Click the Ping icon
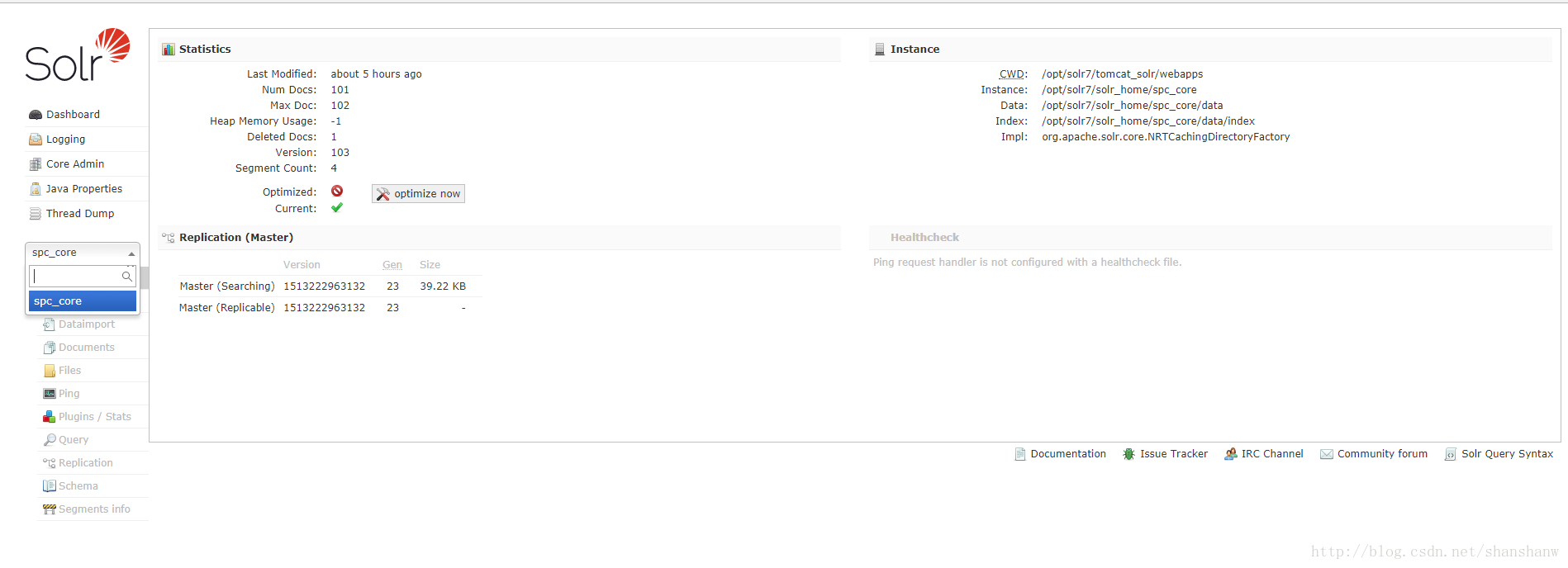 click(50, 394)
